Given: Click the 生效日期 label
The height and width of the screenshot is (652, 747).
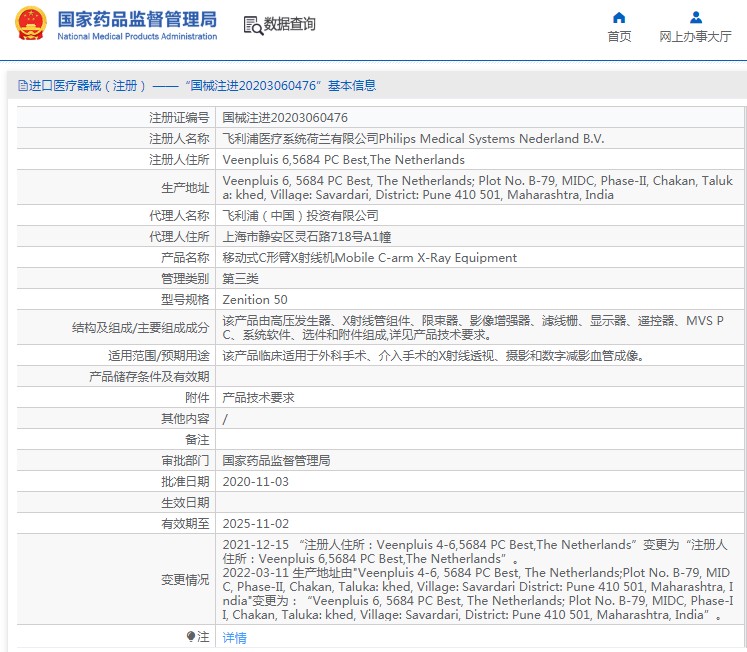Looking at the screenshot, I should coord(185,502).
